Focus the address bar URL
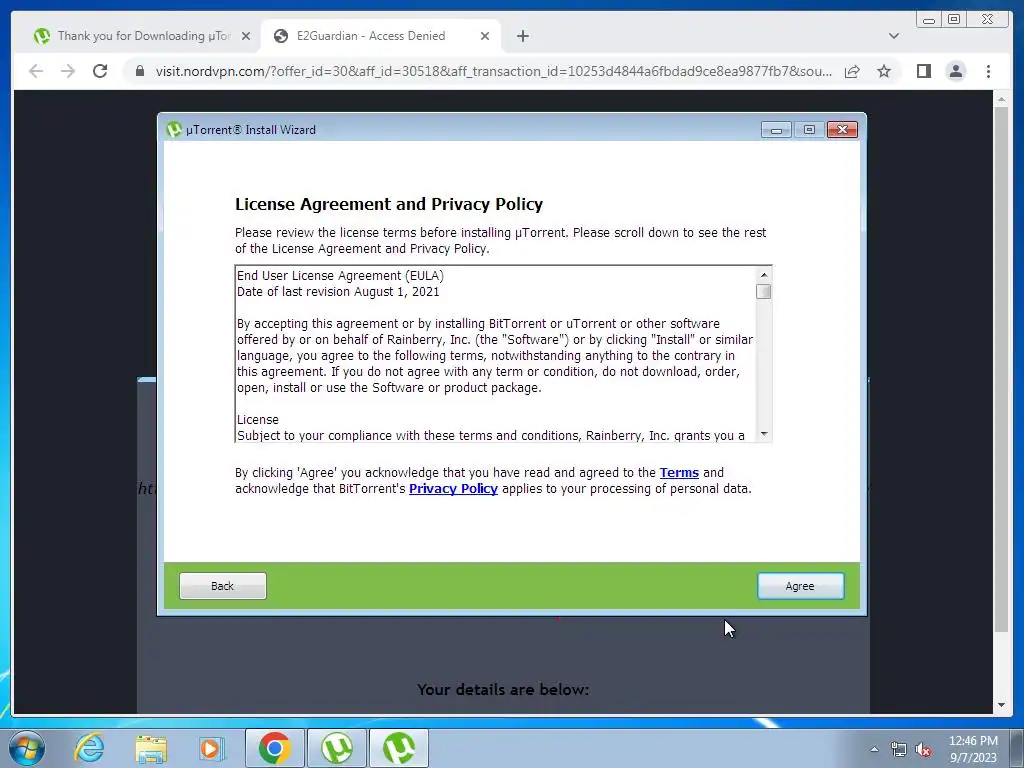Screen dimensions: 1024x768 [493, 71]
